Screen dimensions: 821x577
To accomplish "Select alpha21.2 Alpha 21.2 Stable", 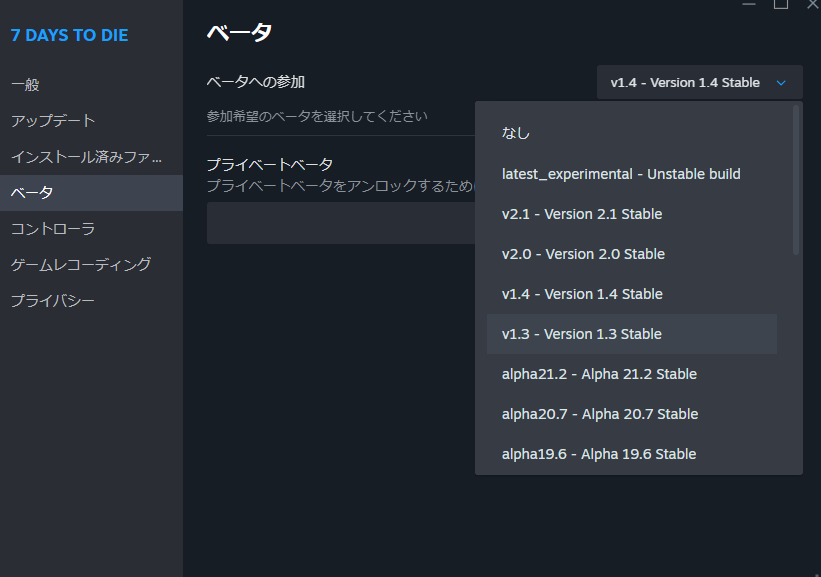I will [x=631, y=374].
